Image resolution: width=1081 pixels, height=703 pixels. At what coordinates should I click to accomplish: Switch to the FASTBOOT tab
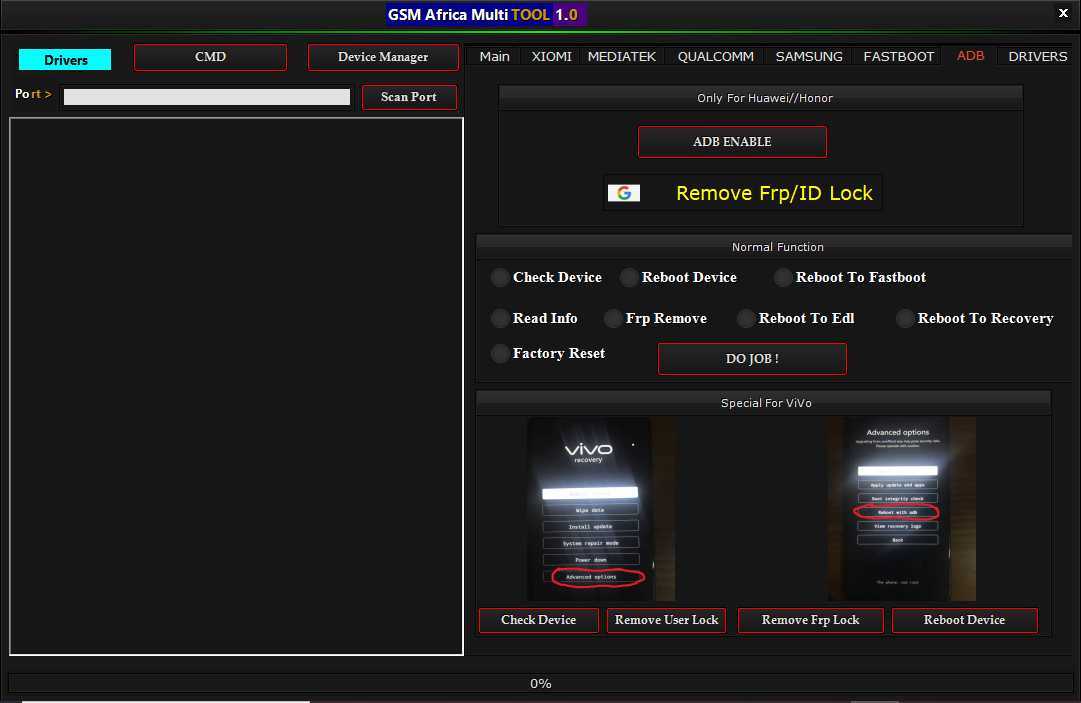point(898,57)
